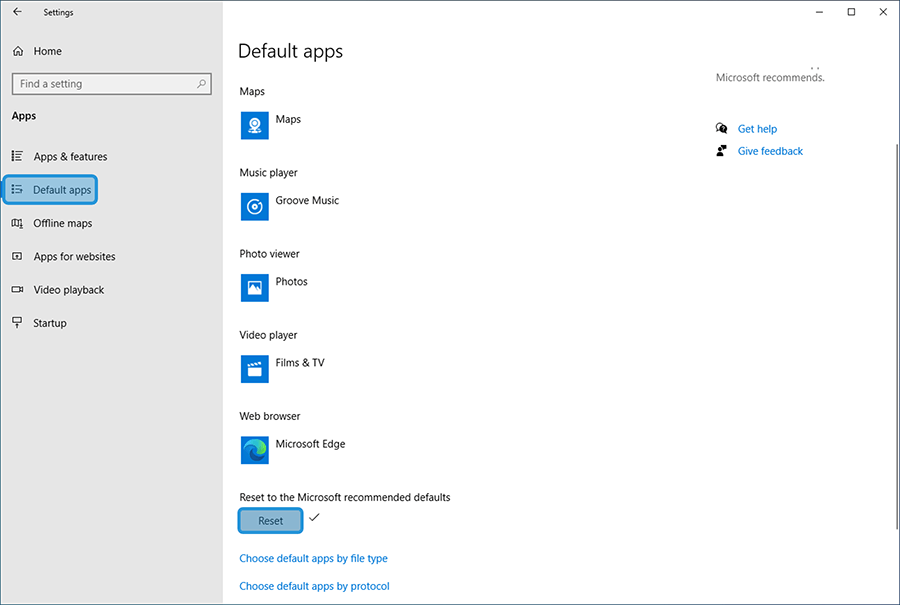
Task: Open Apps for websites settings
Action: [x=74, y=257]
